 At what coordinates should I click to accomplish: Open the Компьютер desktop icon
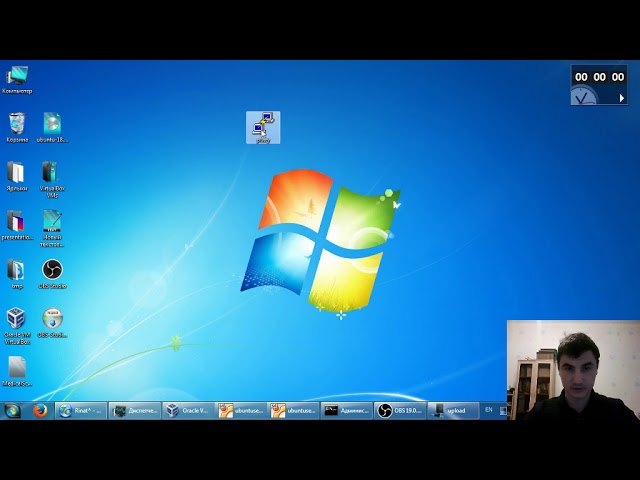[x=17, y=80]
